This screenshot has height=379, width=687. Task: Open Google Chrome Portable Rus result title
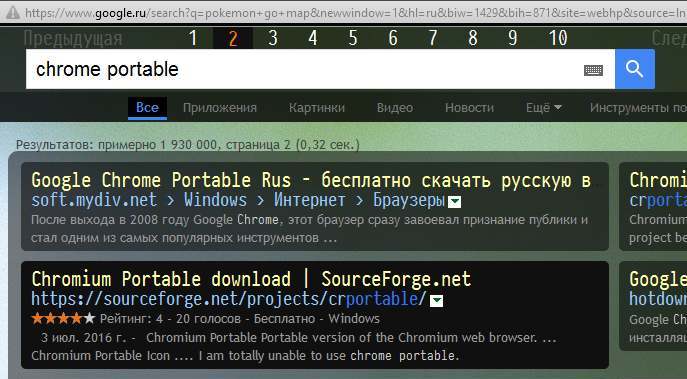click(311, 180)
